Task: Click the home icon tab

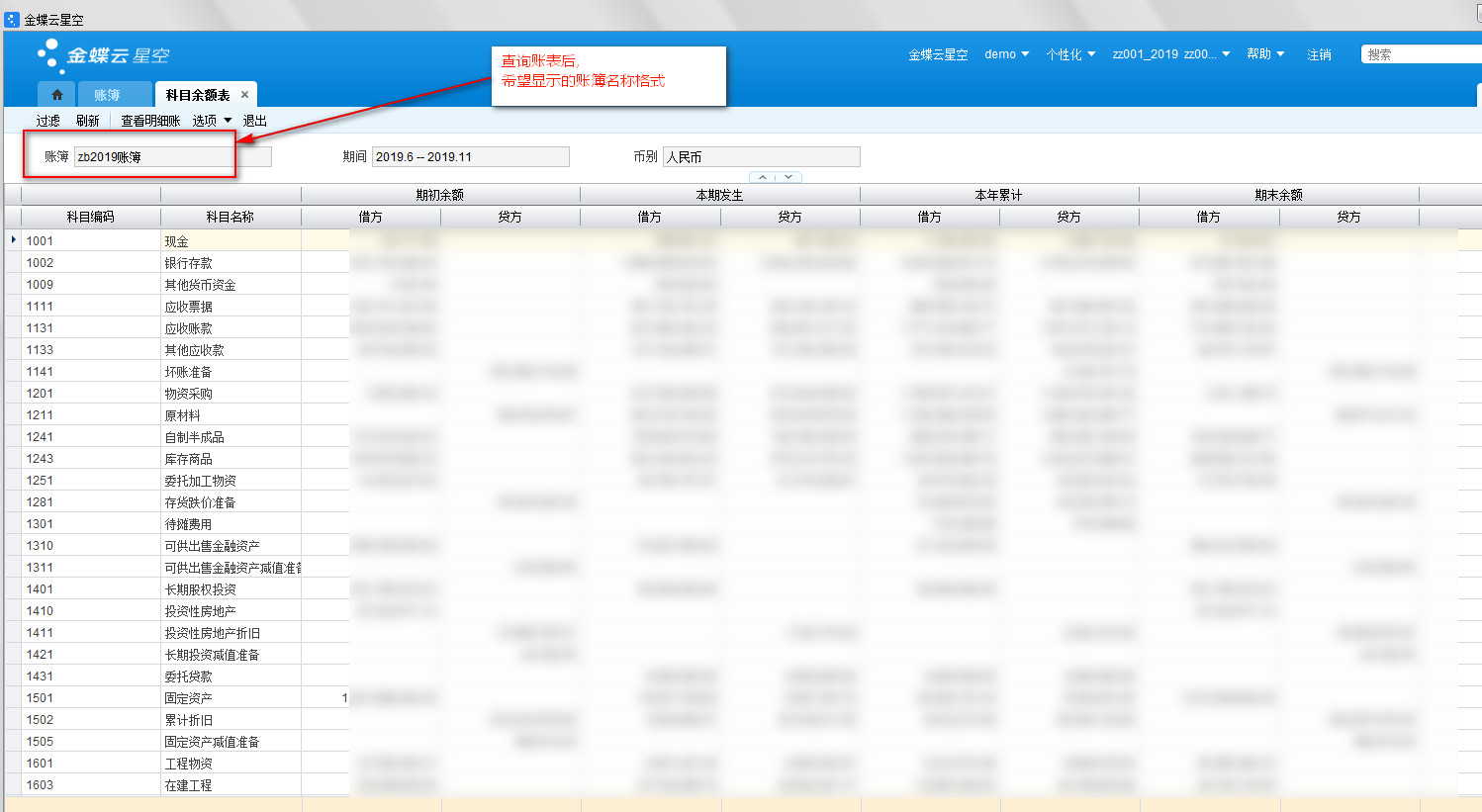Action: pos(56,95)
